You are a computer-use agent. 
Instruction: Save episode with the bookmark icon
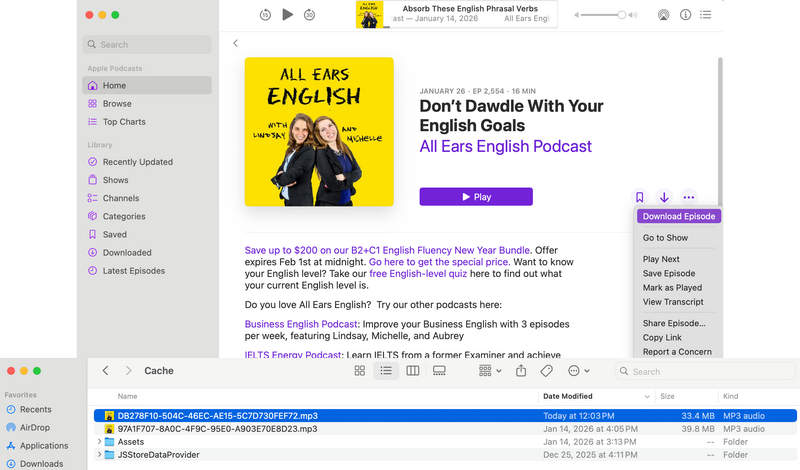pos(639,197)
